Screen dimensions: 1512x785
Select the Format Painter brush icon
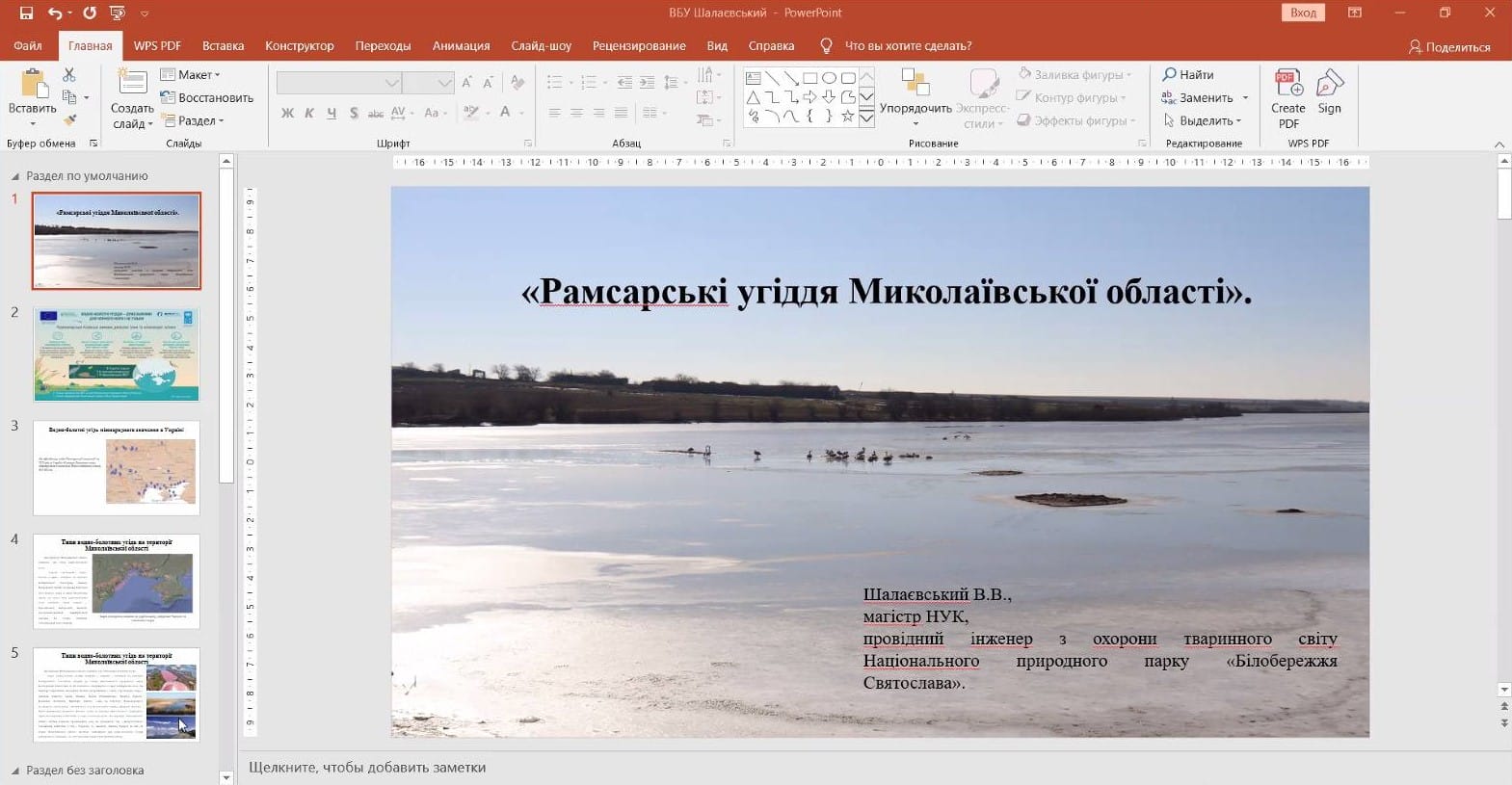pyautogui.click(x=69, y=120)
